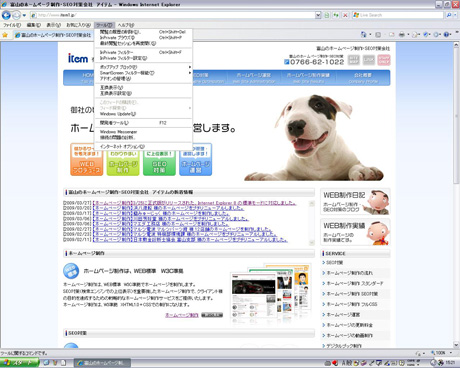Open インターネット オプション menu entry
The height and width of the screenshot is (368, 460).
[143, 146]
